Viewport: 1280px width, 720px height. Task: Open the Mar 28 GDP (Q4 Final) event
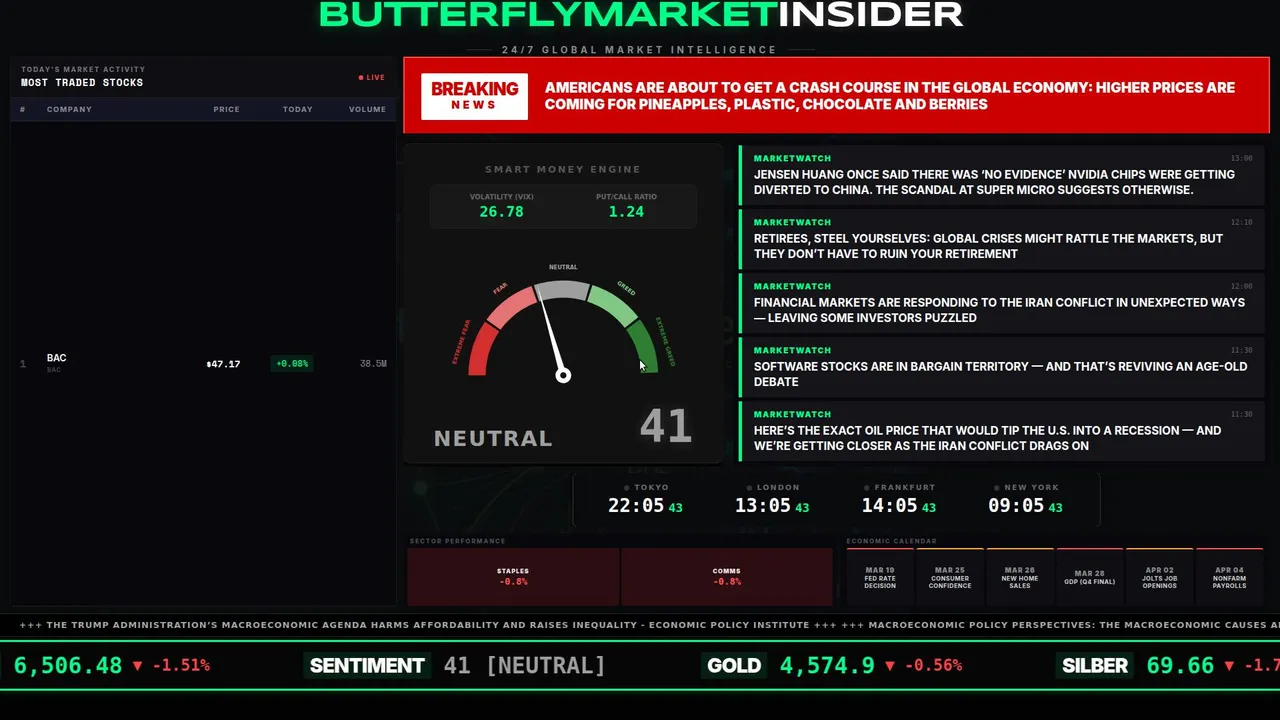(x=1090, y=577)
